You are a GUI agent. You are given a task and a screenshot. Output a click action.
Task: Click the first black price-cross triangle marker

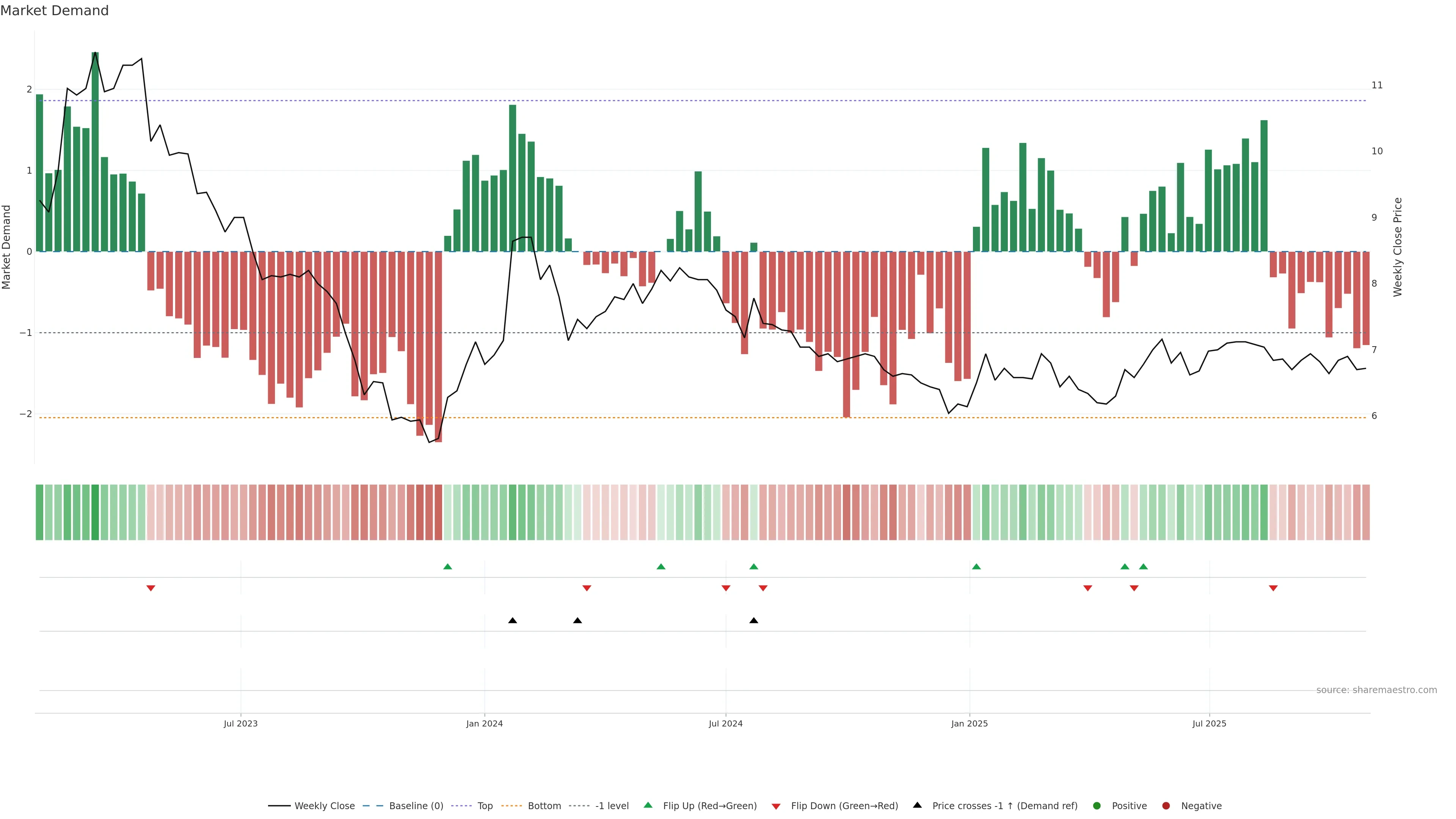(513, 620)
